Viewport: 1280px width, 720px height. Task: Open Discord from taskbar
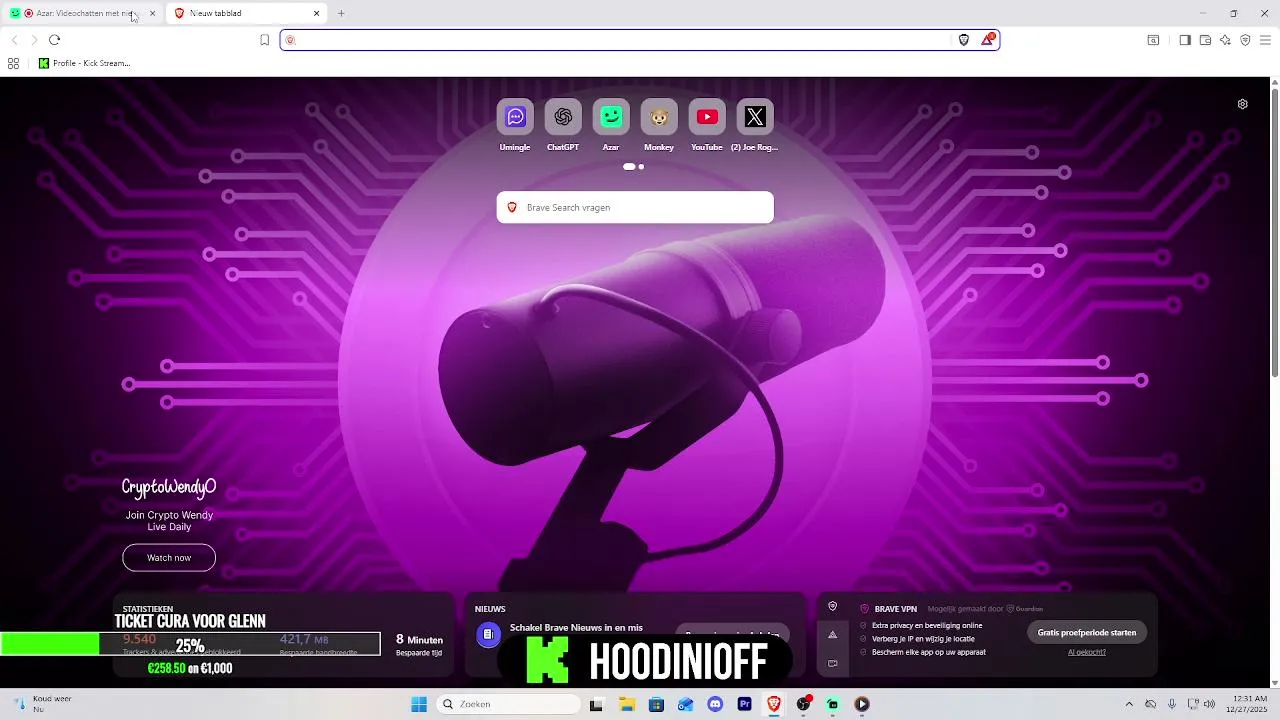715,704
